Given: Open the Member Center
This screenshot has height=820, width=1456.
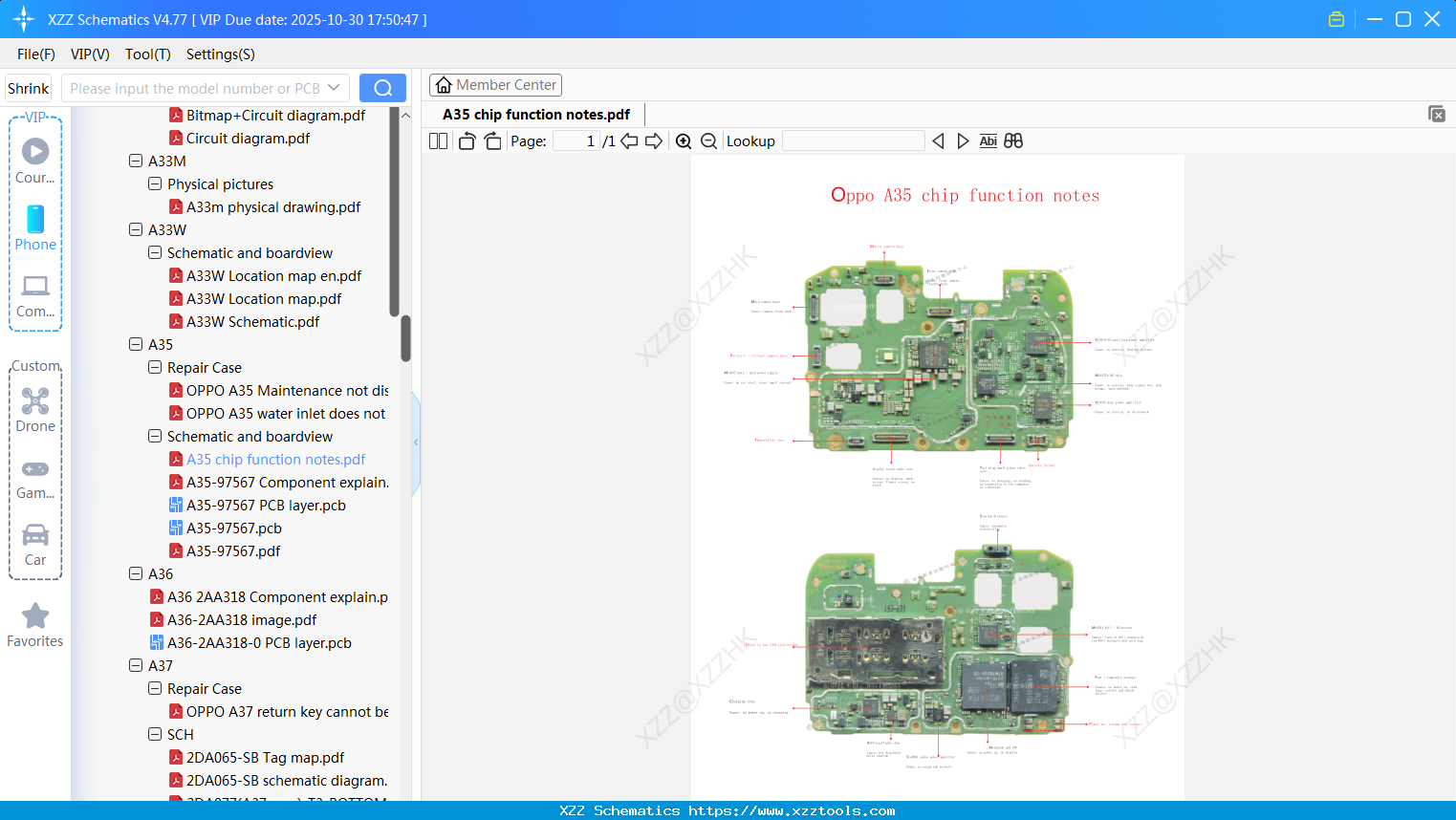Looking at the screenshot, I should [x=495, y=84].
